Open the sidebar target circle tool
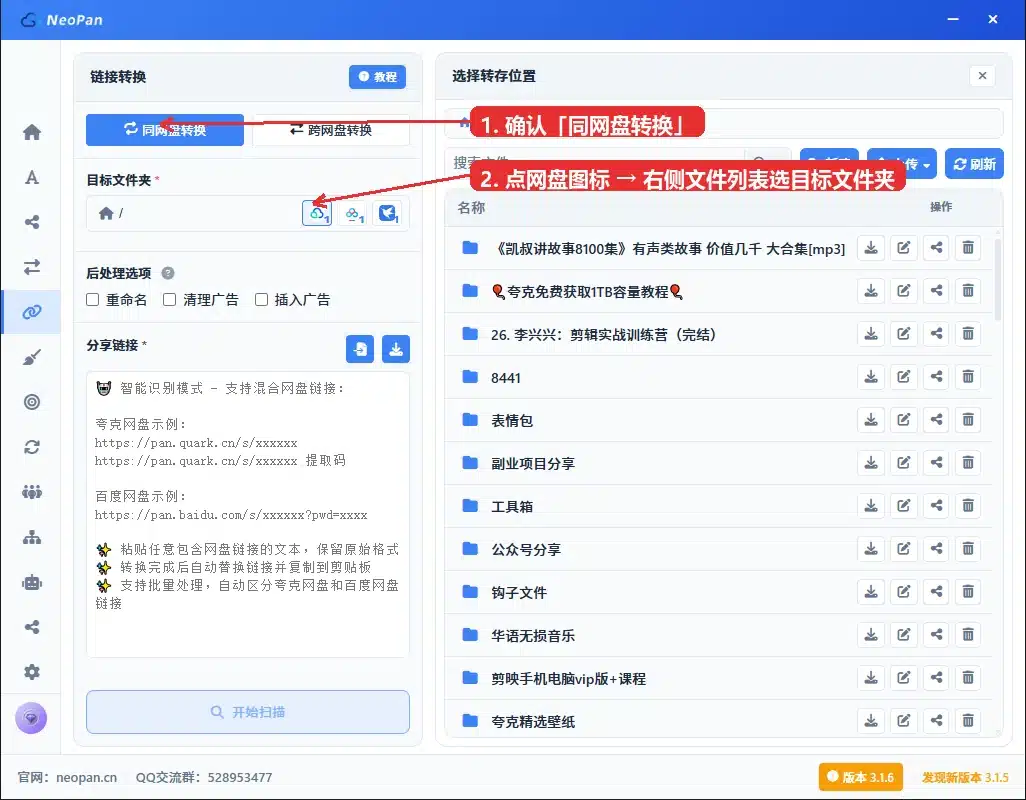Viewport: 1026px width, 800px height. pos(31,402)
